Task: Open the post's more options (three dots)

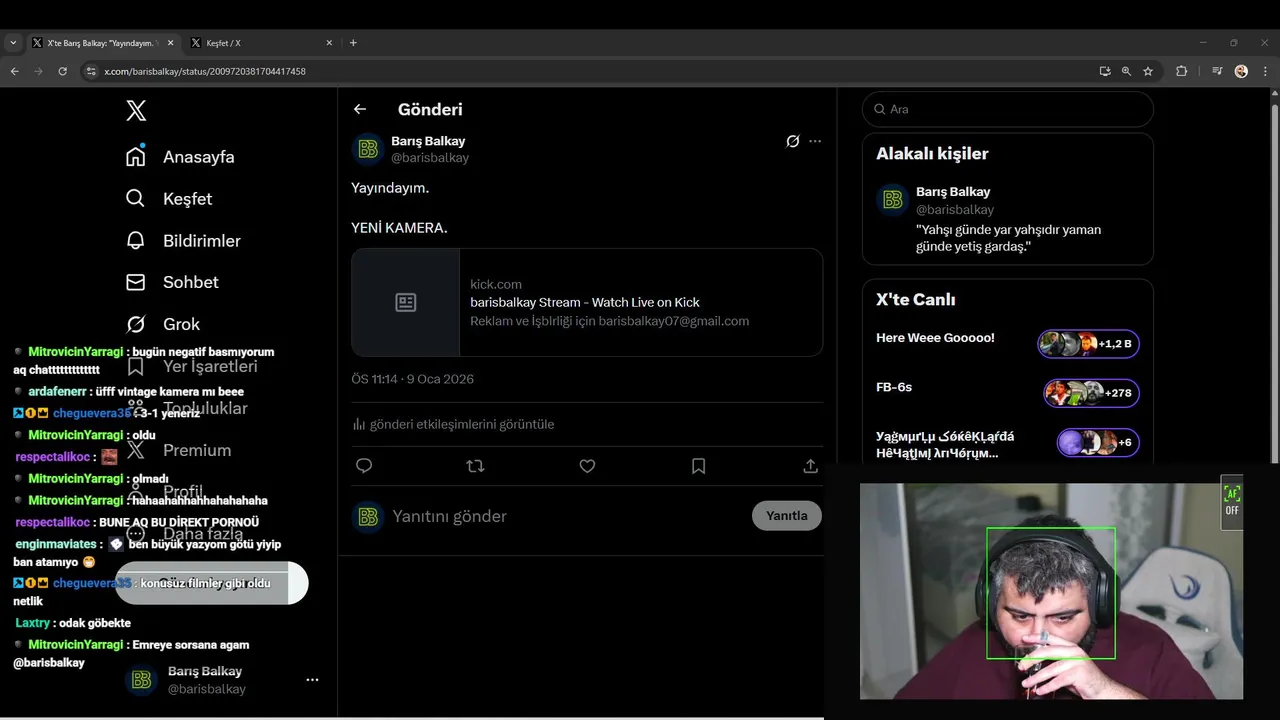Action: point(815,141)
